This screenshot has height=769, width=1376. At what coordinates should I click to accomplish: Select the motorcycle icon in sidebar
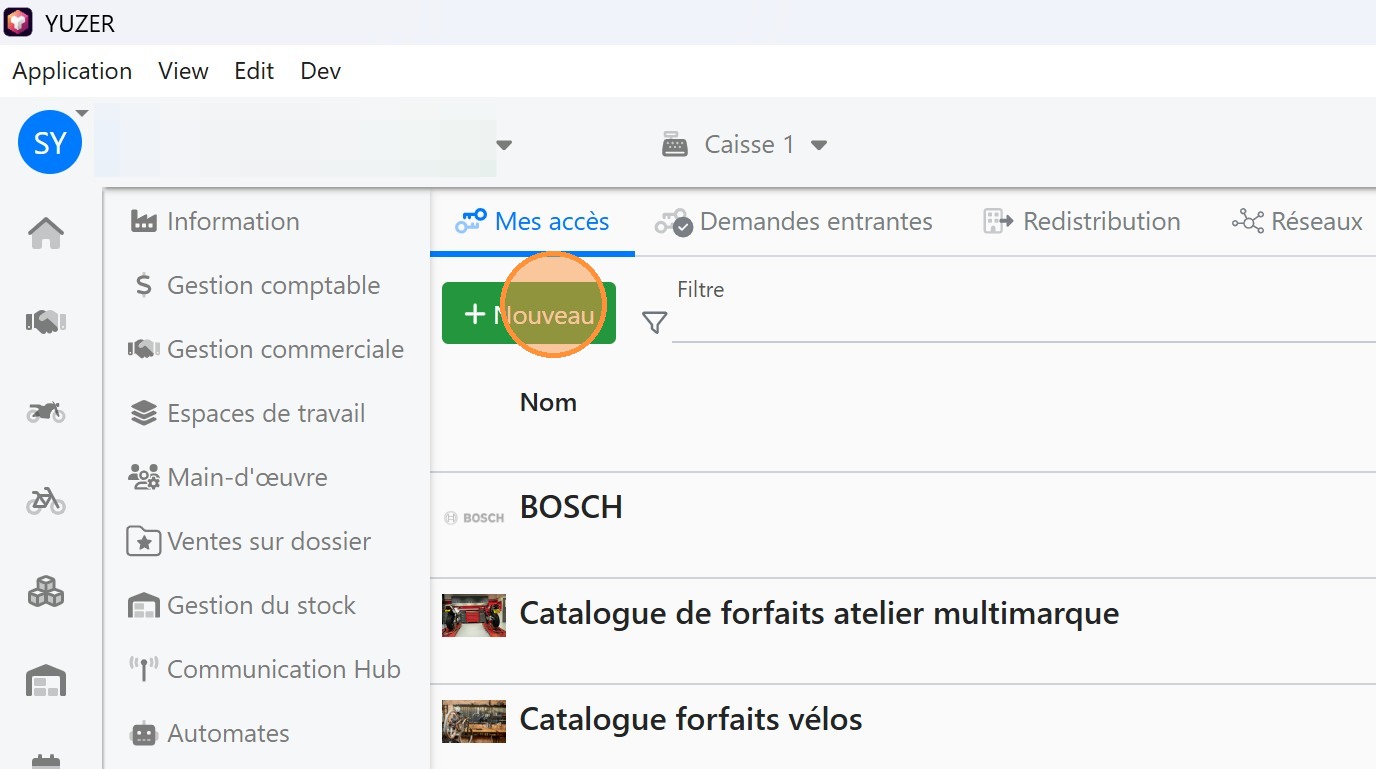click(46, 411)
